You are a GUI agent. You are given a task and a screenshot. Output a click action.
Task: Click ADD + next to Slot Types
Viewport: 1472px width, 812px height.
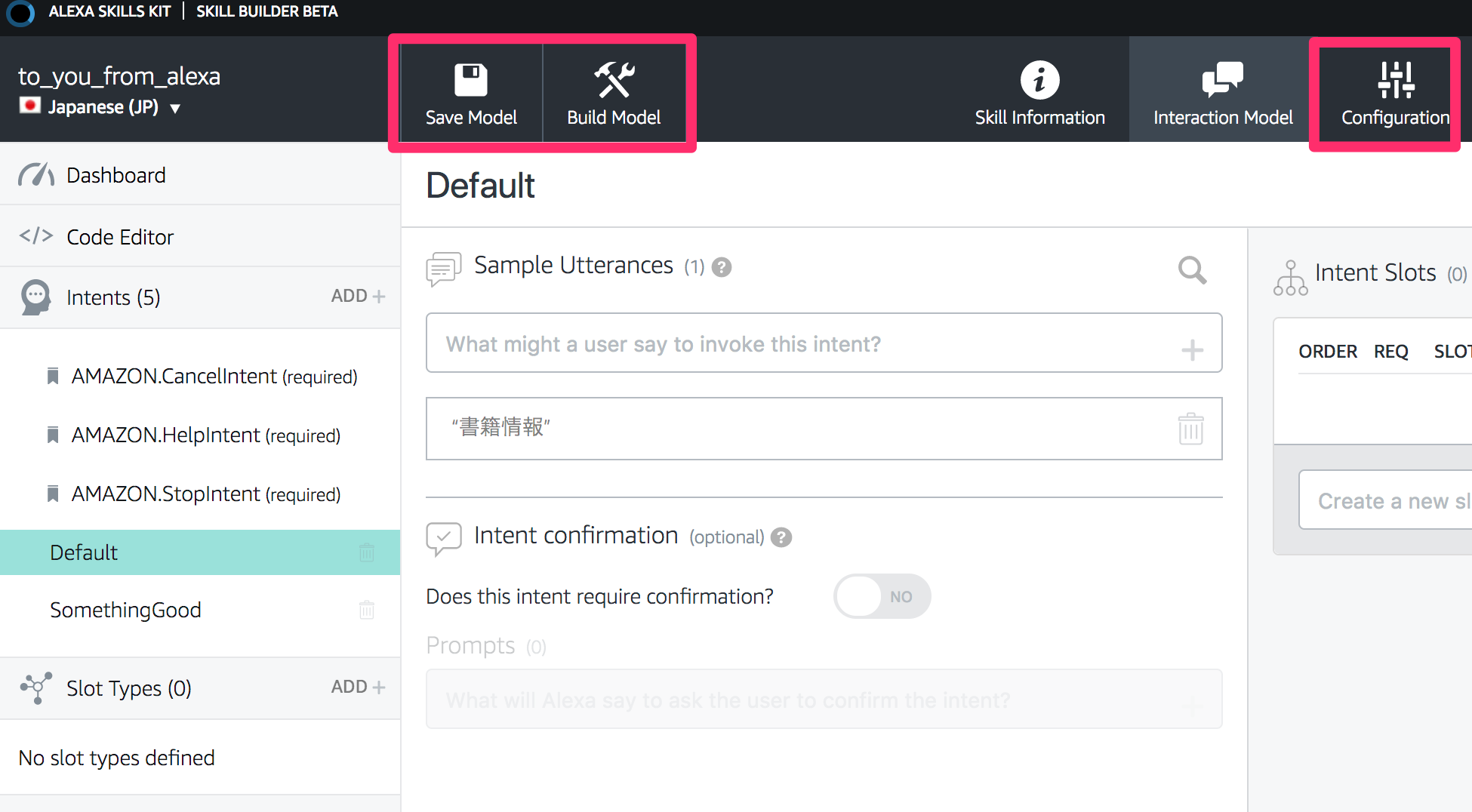[x=358, y=687]
